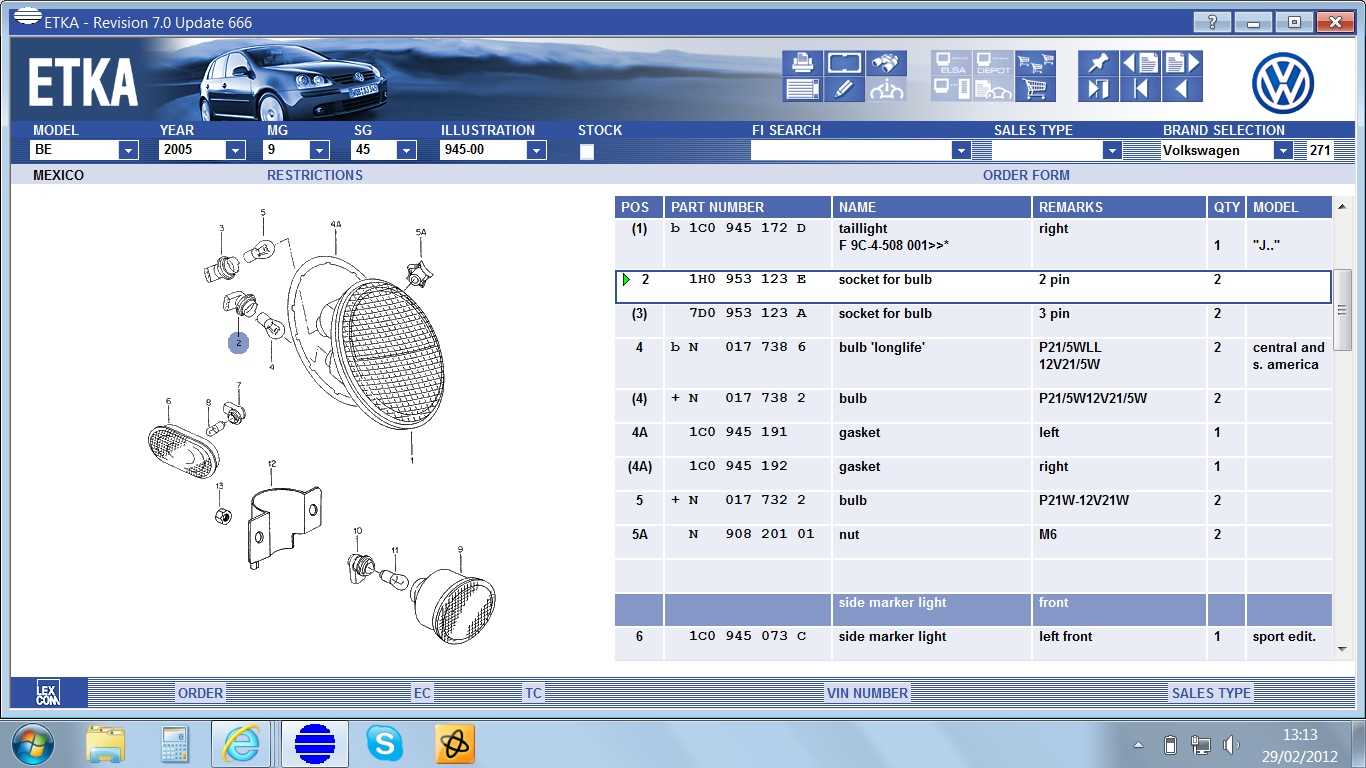Open Skype from the taskbar
1366x768 pixels.
point(385,744)
